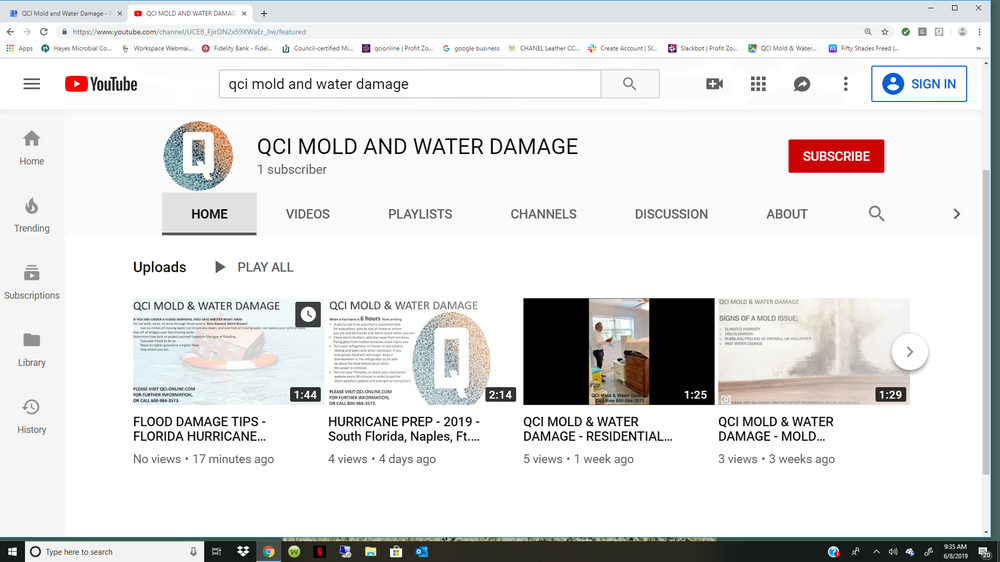This screenshot has width=1000, height=562.
Task: Open Fidelity Bank bookmark
Action: [237, 48]
